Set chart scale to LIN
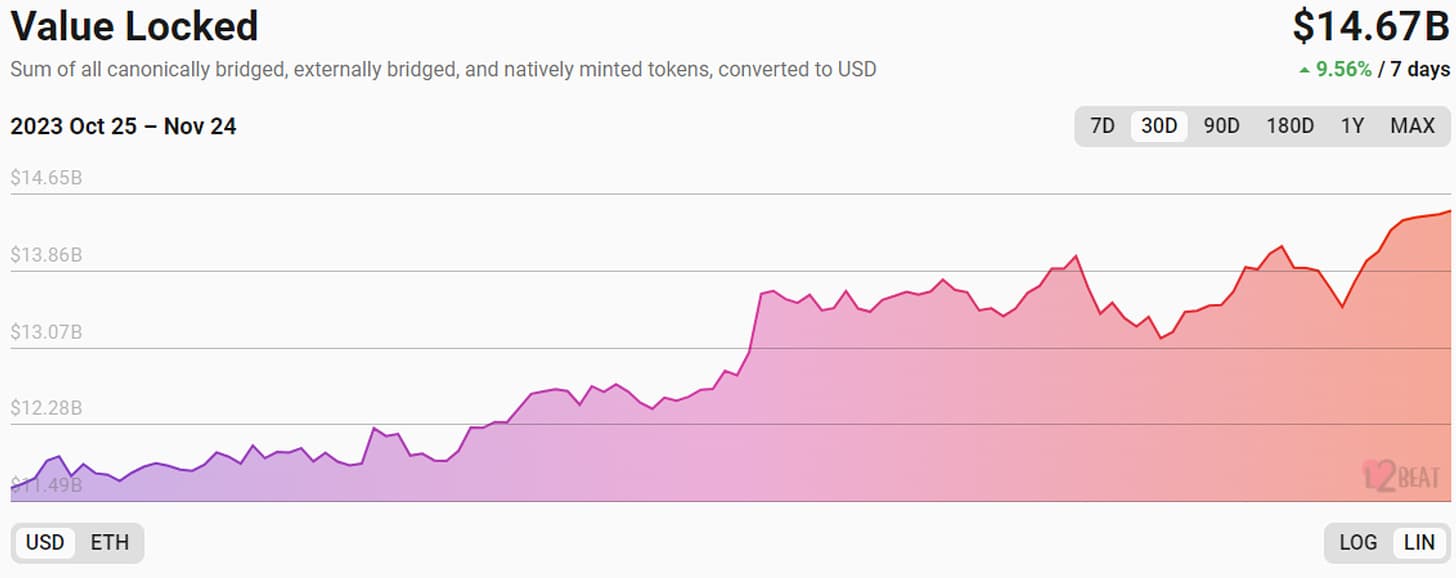Viewport: 1456px width, 578px height. tap(1419, 543)
